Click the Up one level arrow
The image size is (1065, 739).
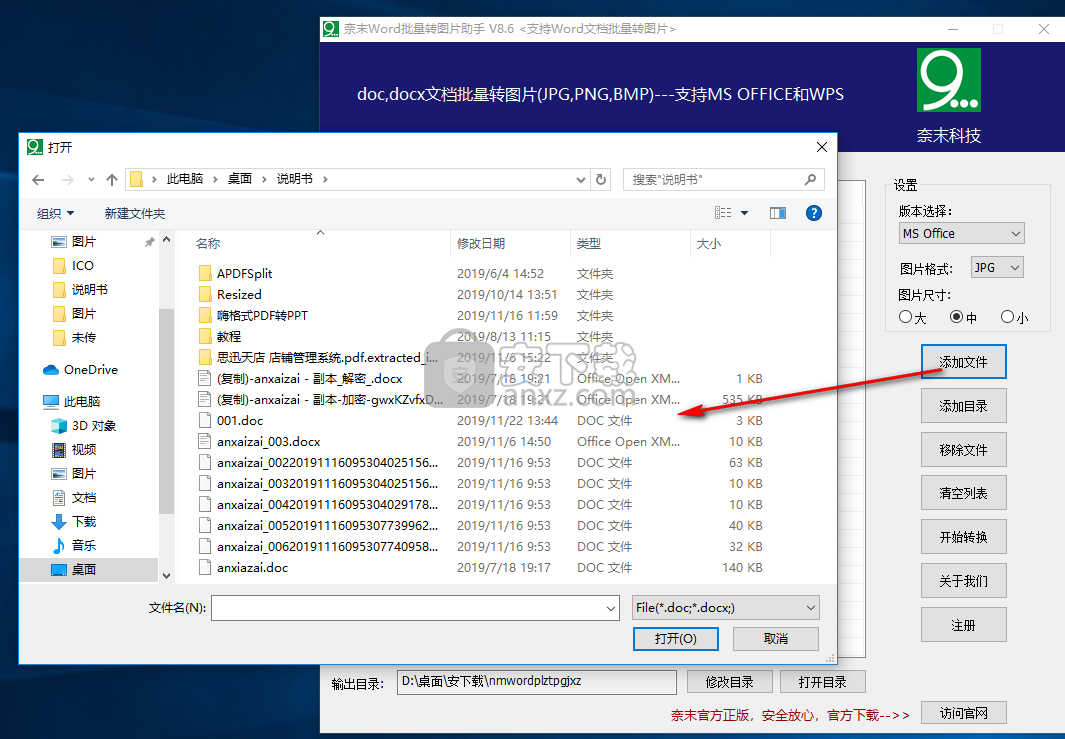point(112,179)
